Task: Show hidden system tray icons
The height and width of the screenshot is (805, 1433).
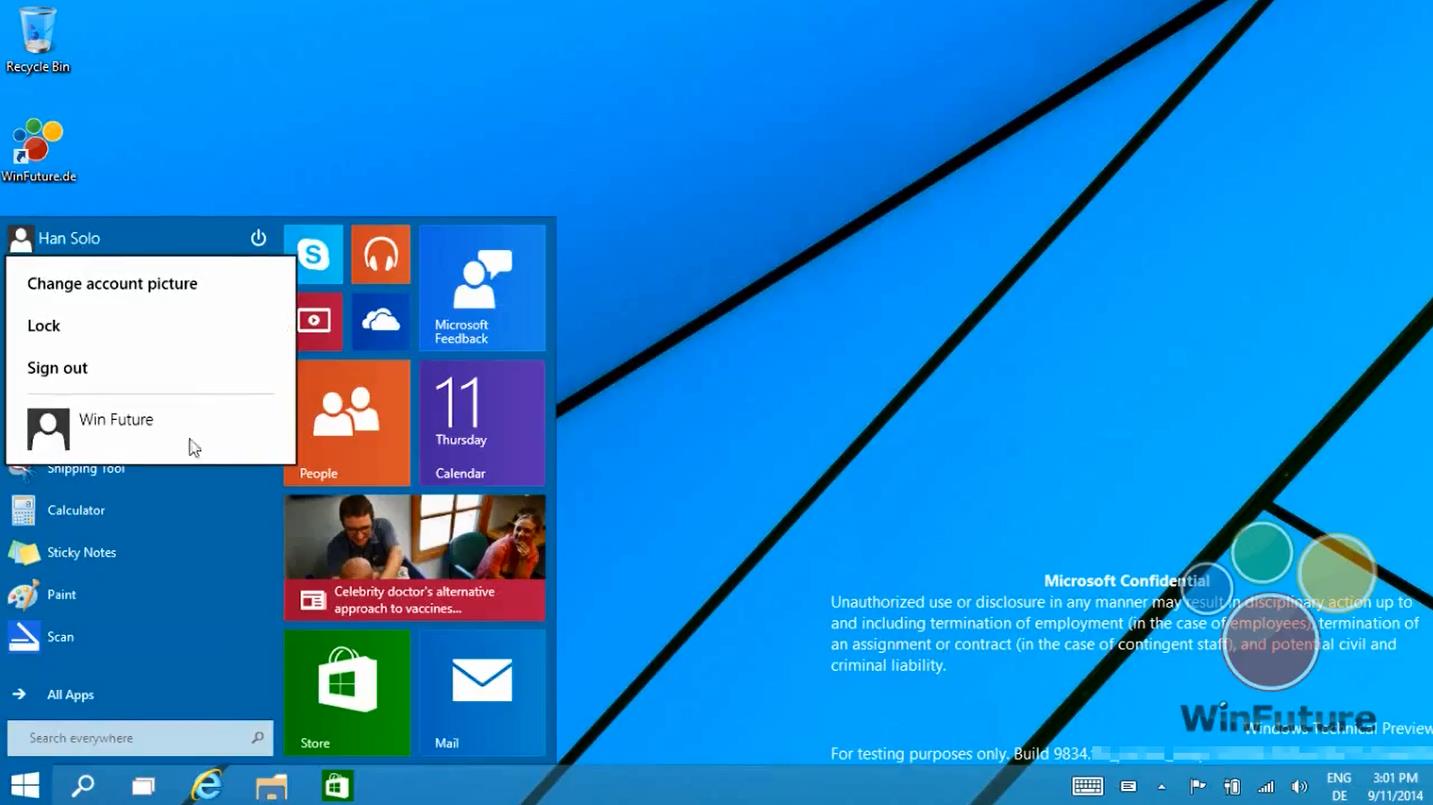Action: click(1161, 786)
